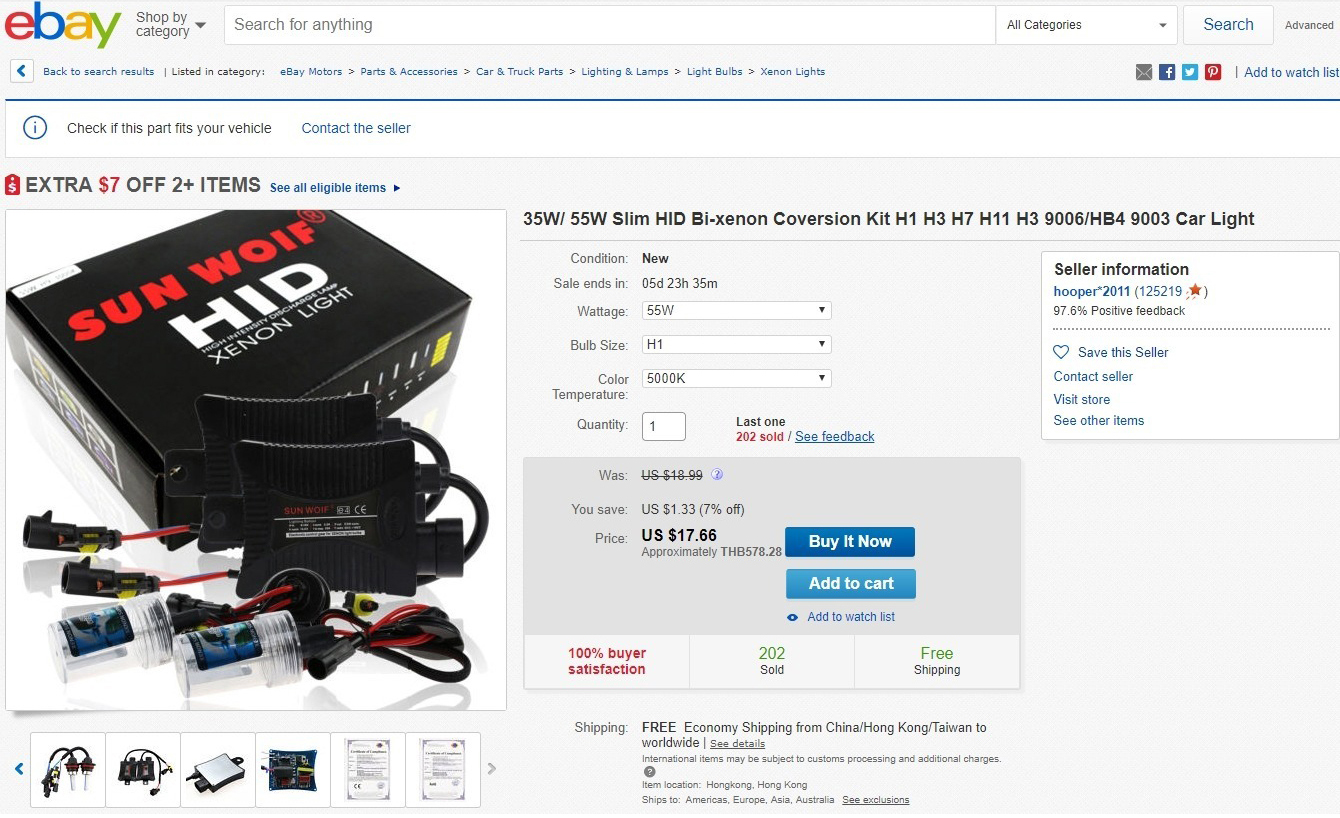Click the eBay logo

pos(63,25)
